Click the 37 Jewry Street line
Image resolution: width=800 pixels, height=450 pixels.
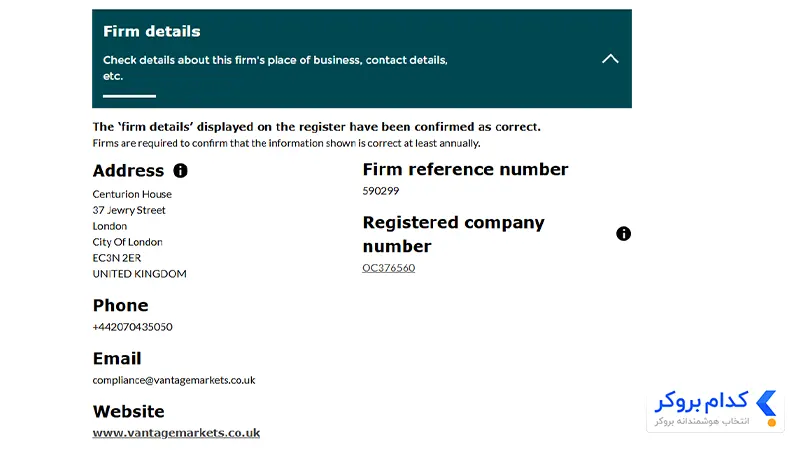pyautogui.click(x=129, y=210)
